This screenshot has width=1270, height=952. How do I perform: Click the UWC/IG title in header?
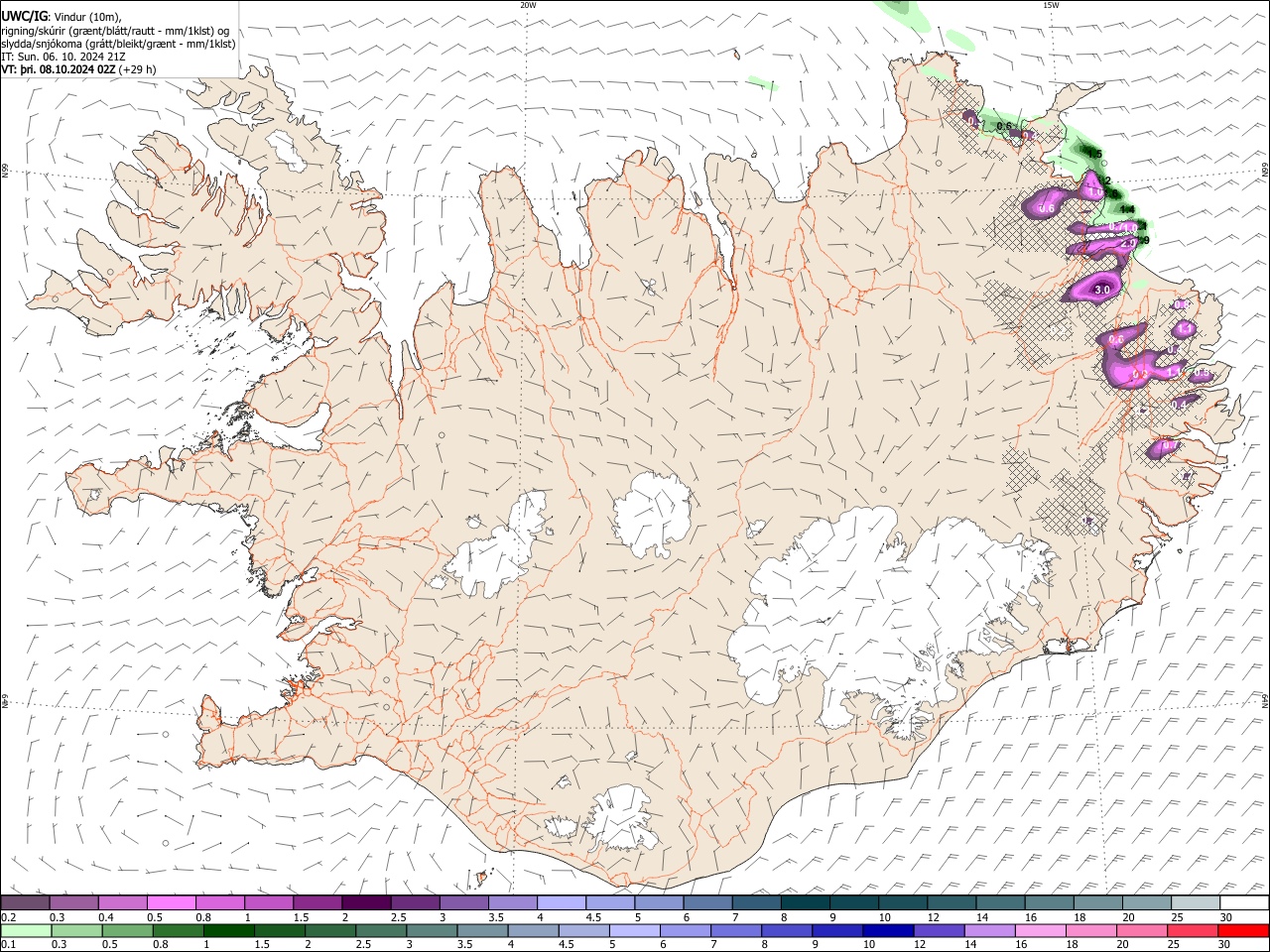click(x=24, y=16)
